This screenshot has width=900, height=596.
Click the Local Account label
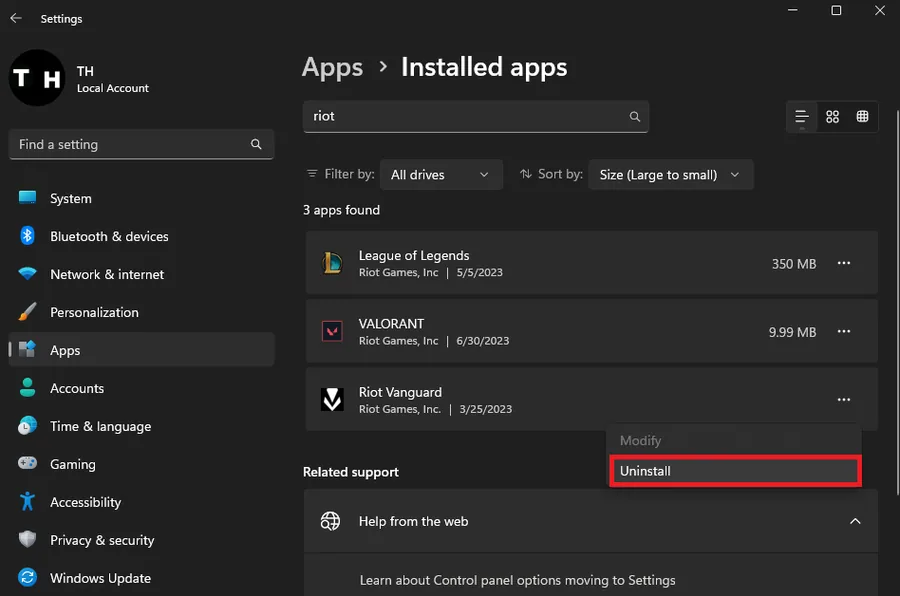[112, 88]
